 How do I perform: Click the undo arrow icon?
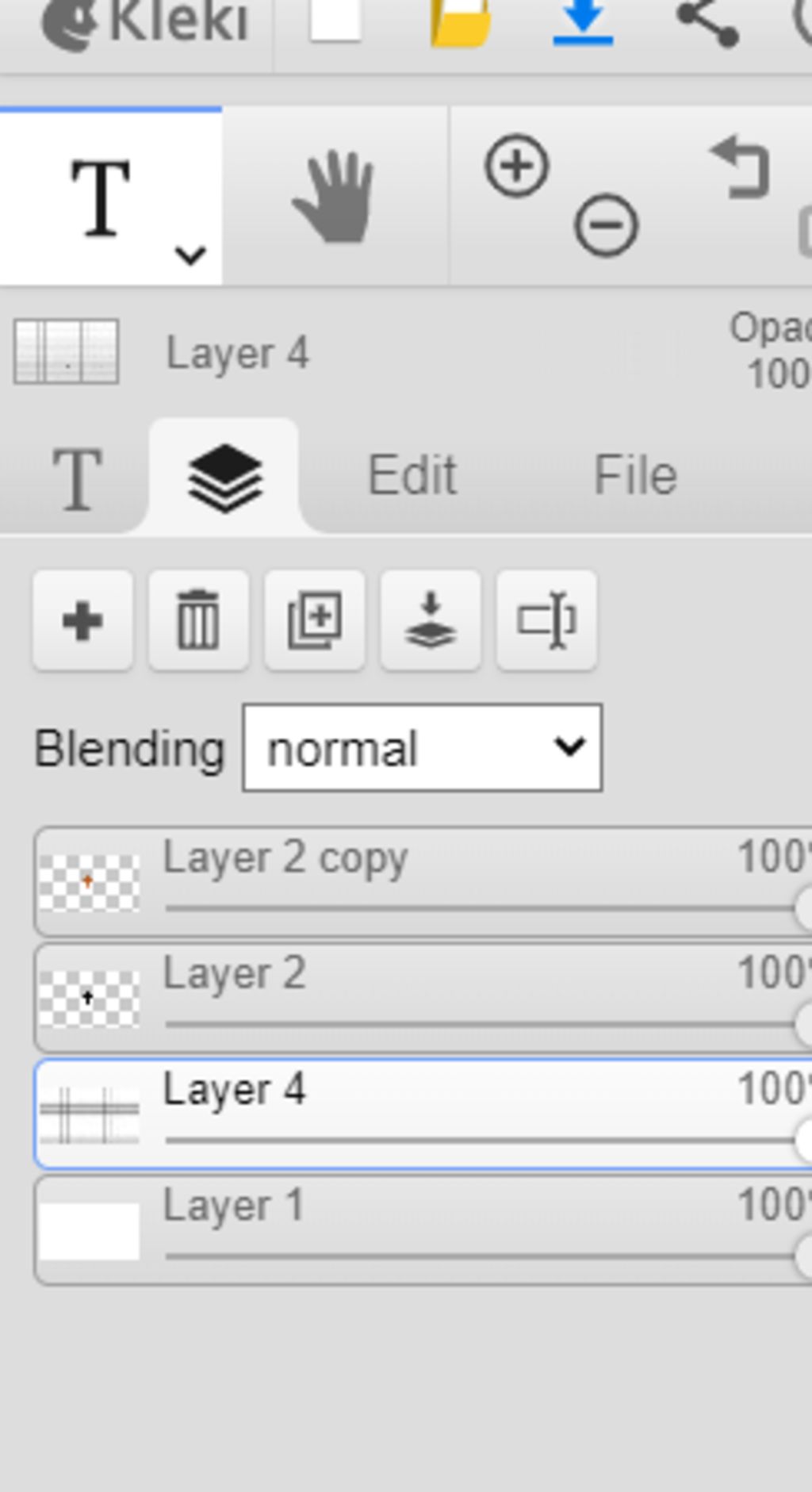[741, 167]
